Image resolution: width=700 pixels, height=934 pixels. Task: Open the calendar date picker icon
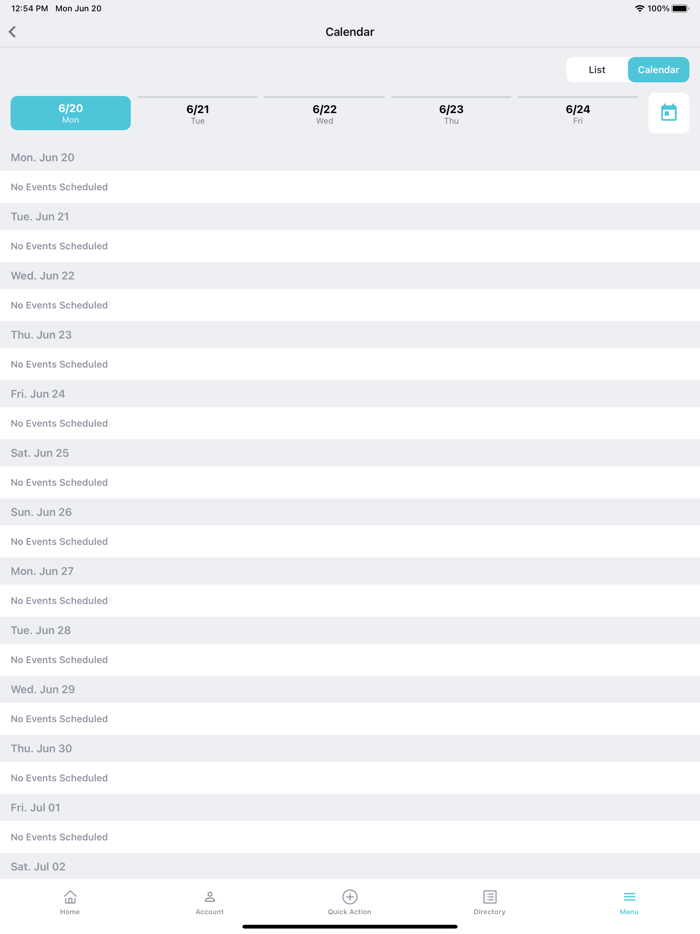(668, 113)
